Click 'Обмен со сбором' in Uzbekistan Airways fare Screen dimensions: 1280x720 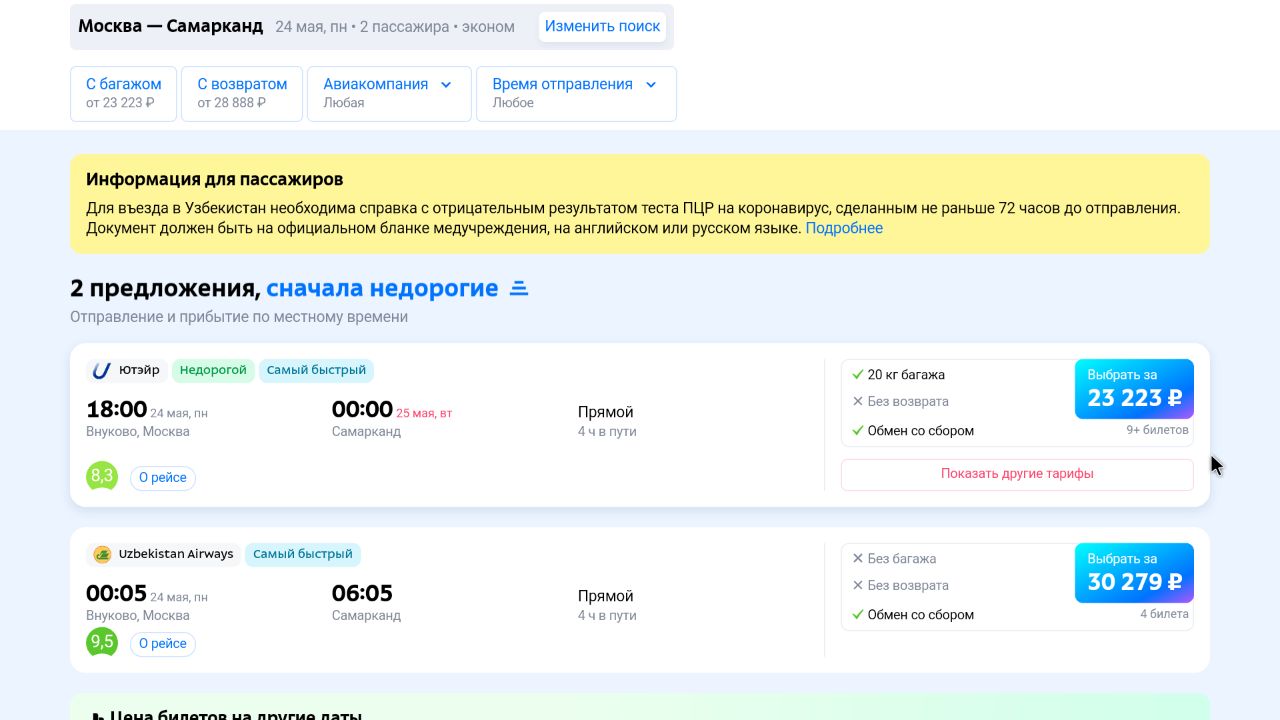point(921,615)
